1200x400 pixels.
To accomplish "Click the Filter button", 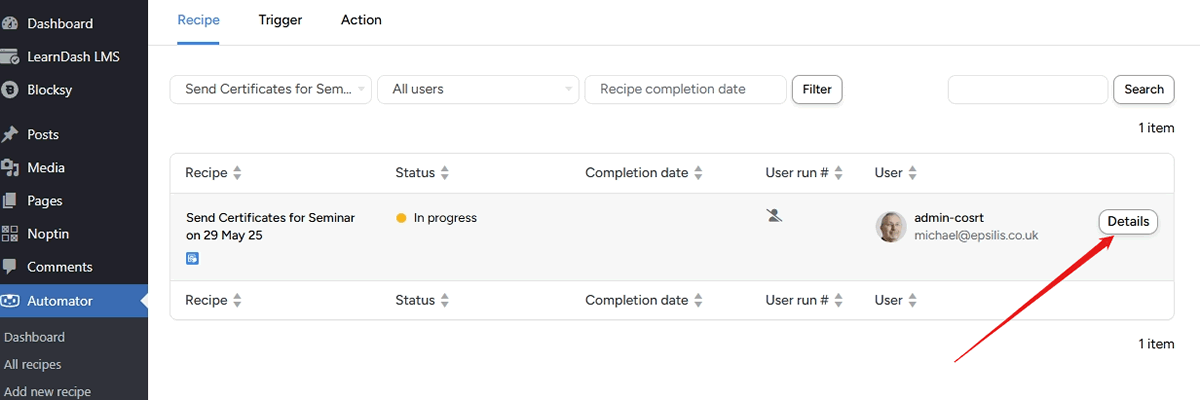I will pyautogui.click(x=817, y=89).
